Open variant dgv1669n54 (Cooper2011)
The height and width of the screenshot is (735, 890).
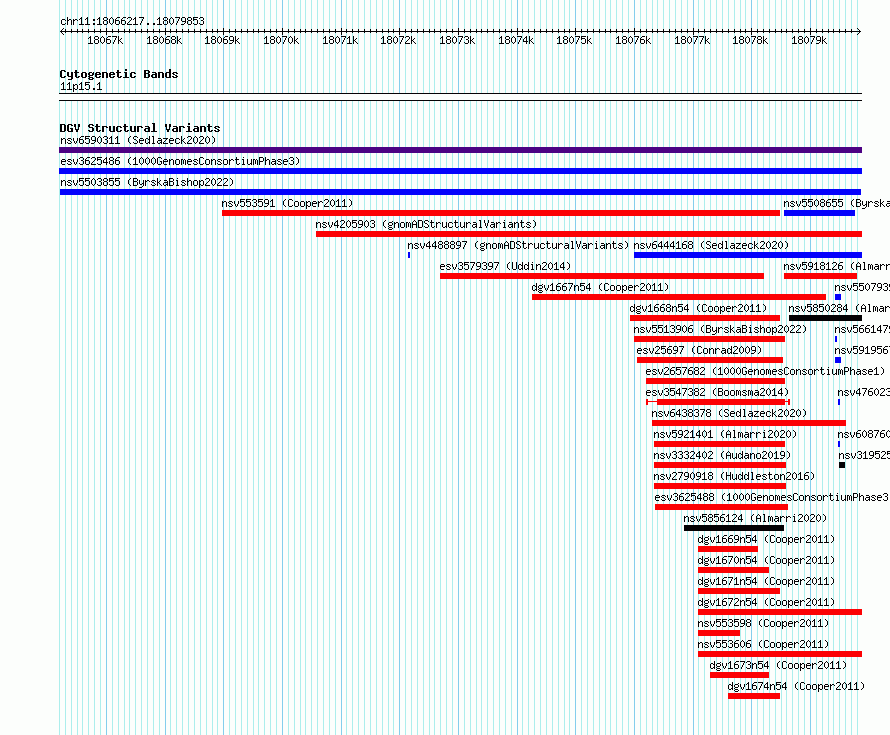[x=766, y=539]
